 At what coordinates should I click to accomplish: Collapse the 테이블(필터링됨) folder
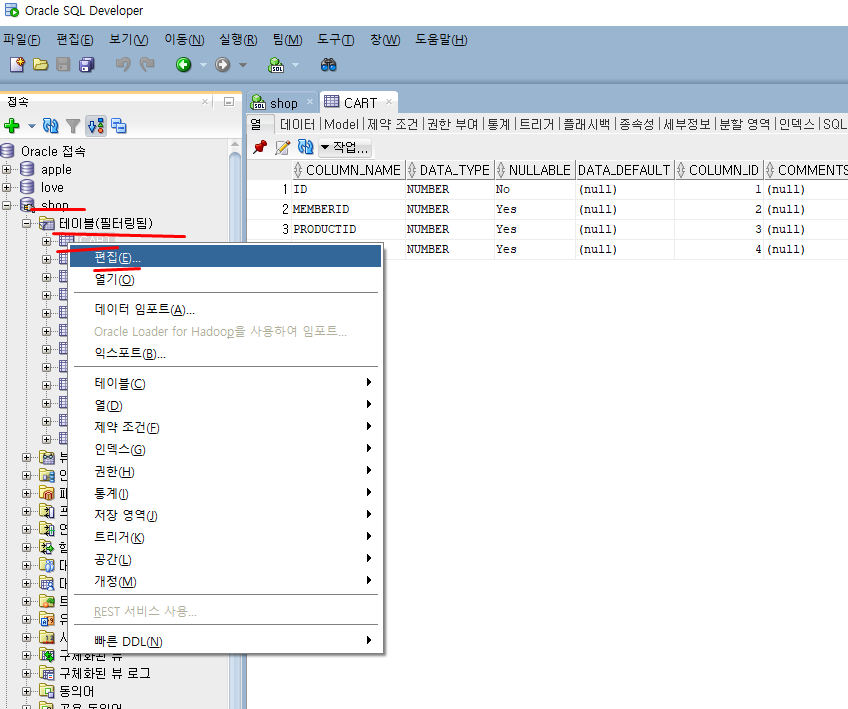(x=26, y=223)
